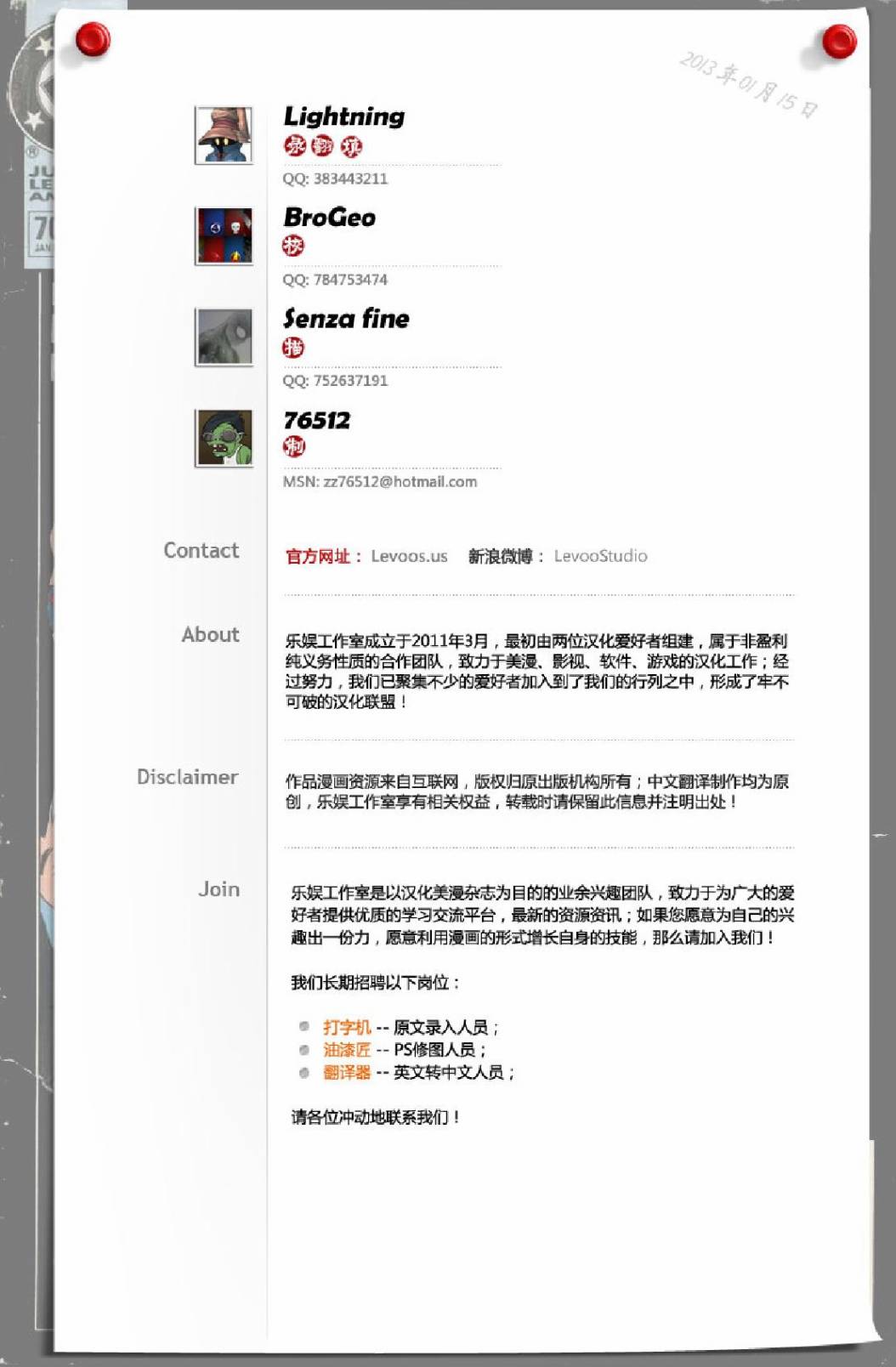Viewport: 896px width, 1367px height.
Task: Click the first red seal badge under Lightning
Action: pyautogui.click(x=293, y=146)
